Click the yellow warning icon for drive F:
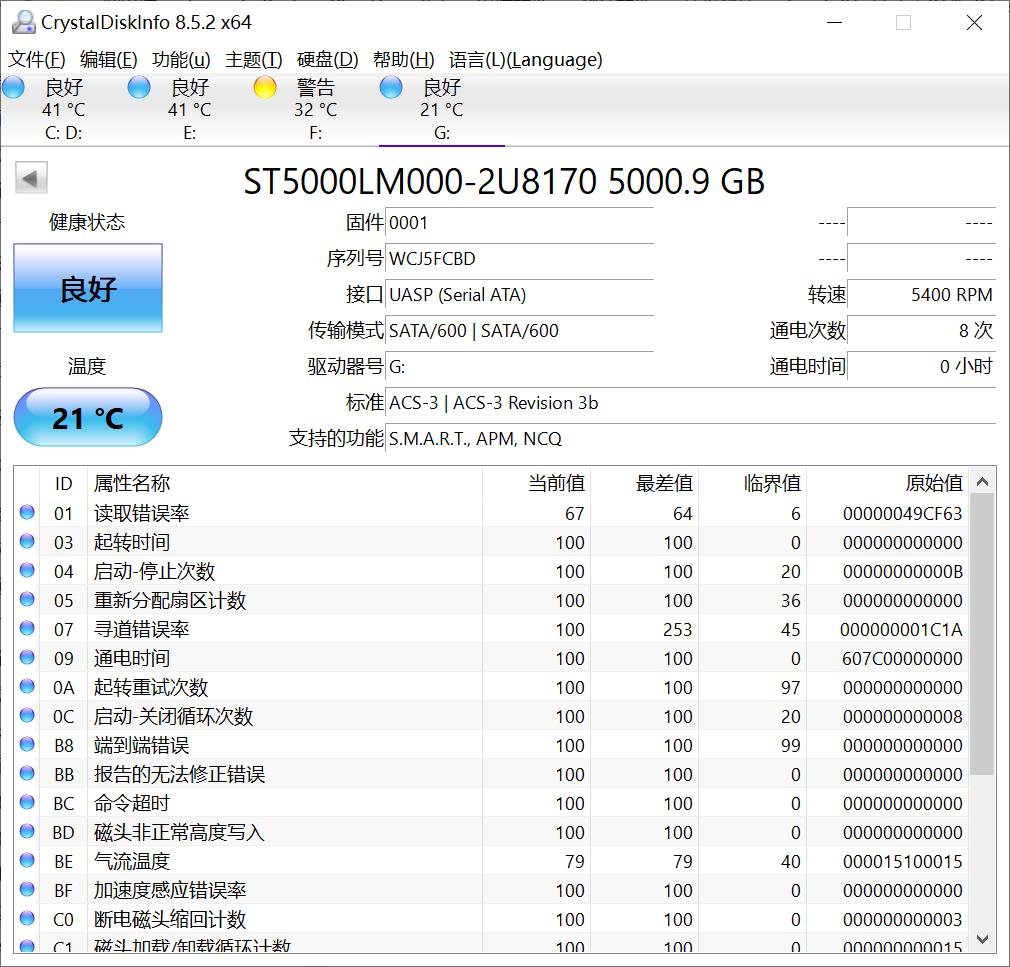1010x967 pixels. click(x=265, y=88)
